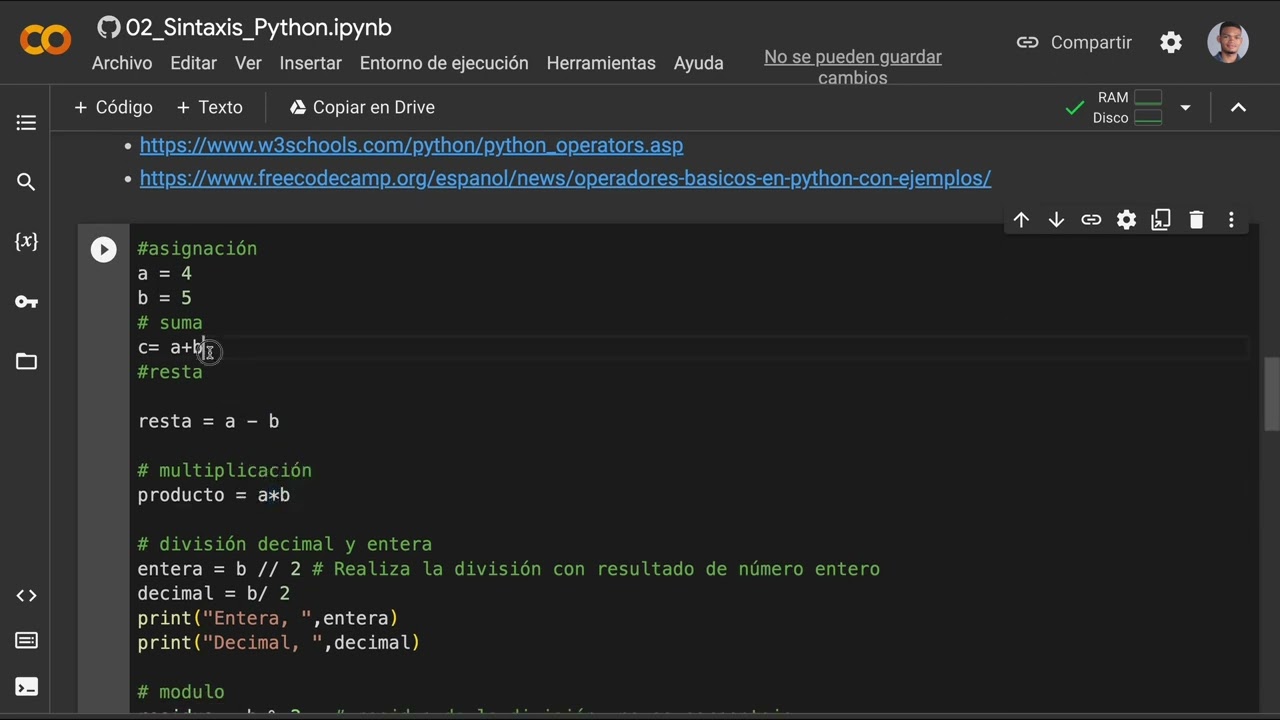Open the Colab home logo

[x=45, y=40]
